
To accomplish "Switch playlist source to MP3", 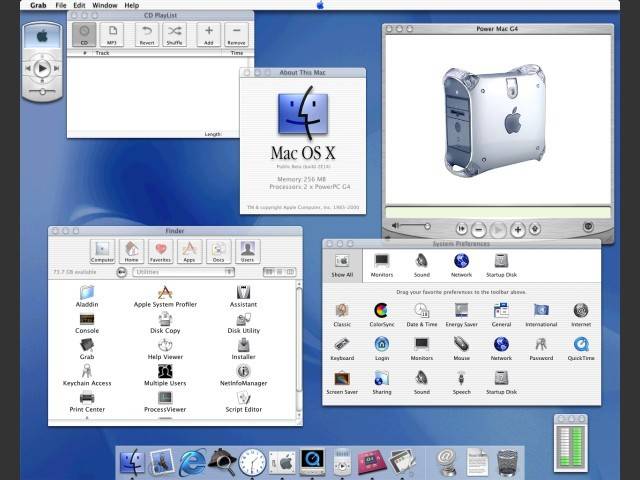I will coord(112,33).
